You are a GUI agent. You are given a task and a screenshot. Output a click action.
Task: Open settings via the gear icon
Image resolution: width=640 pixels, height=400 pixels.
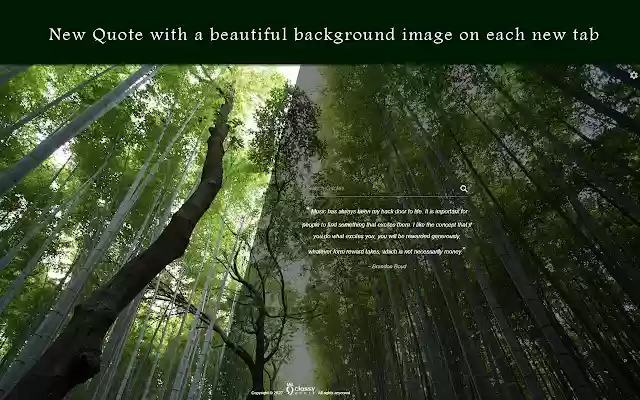tap(633, 75)
